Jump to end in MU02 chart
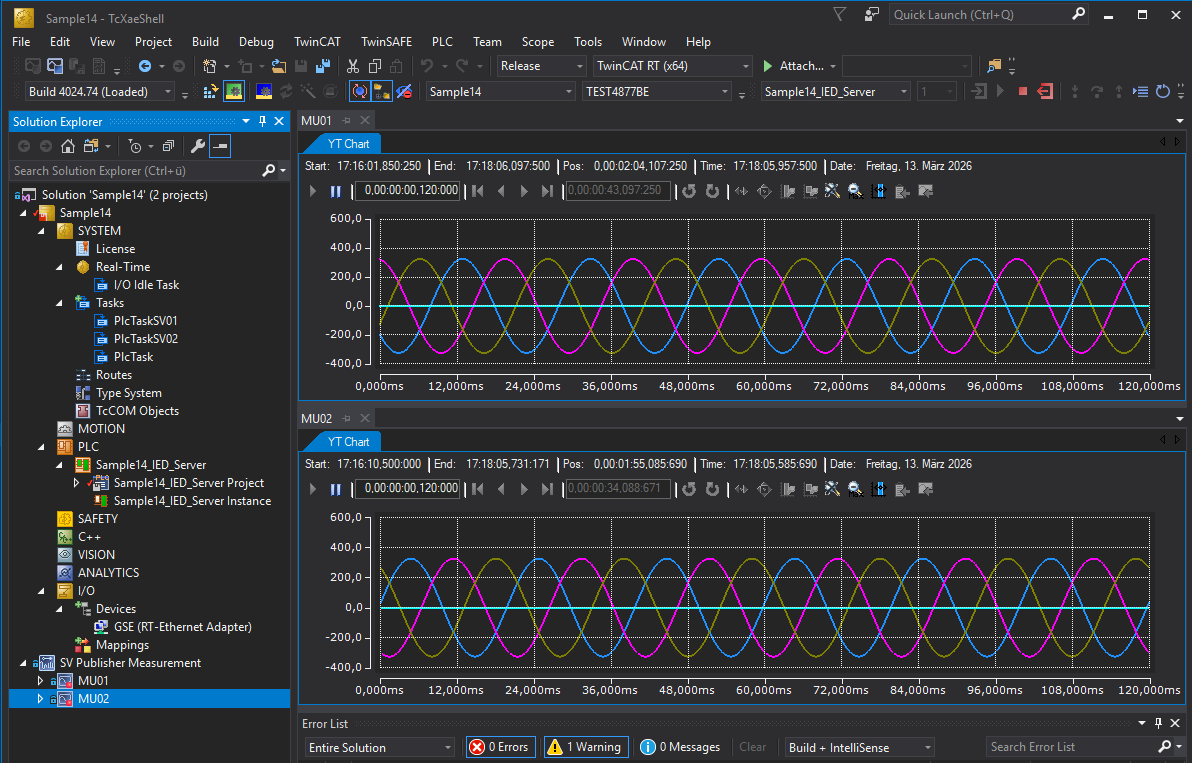Viewport: 1192px width, 763px height. (547, 489)
